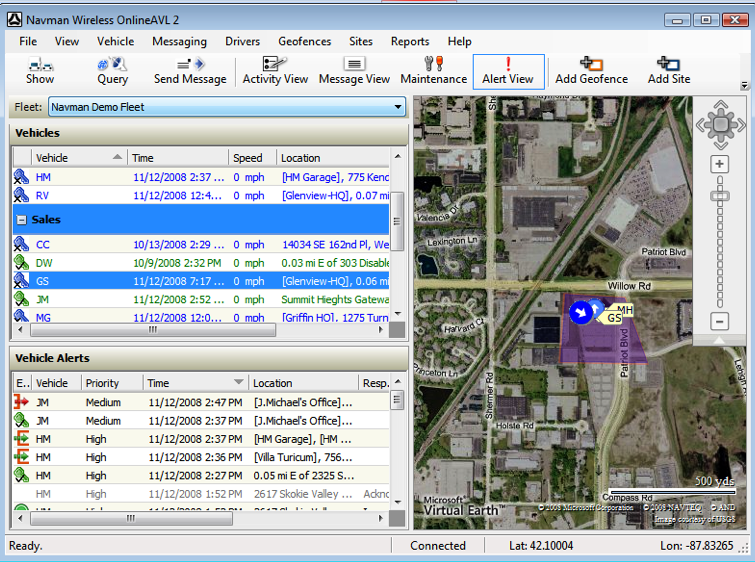Image resolution: width=755 pixels, height=562 pixels.
Task: Select the MG vehicle row
Action: [x=201, y=317]
